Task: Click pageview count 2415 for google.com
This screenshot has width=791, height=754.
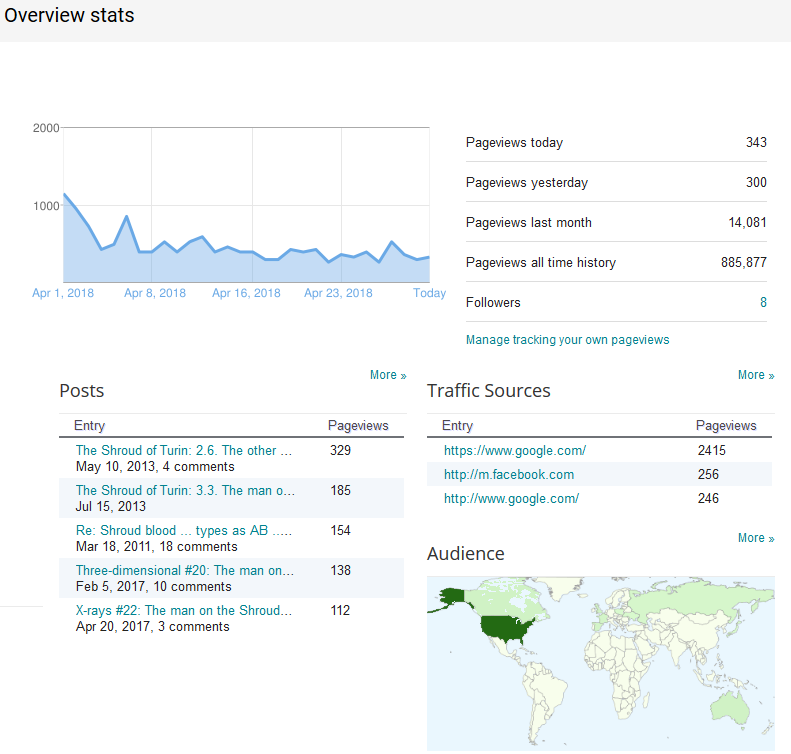Action: [711, 450]
